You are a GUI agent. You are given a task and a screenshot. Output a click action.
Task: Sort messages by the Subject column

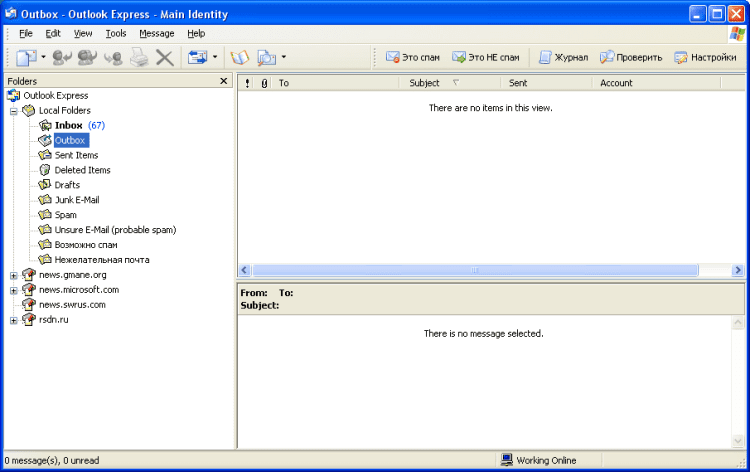(450, 83)
